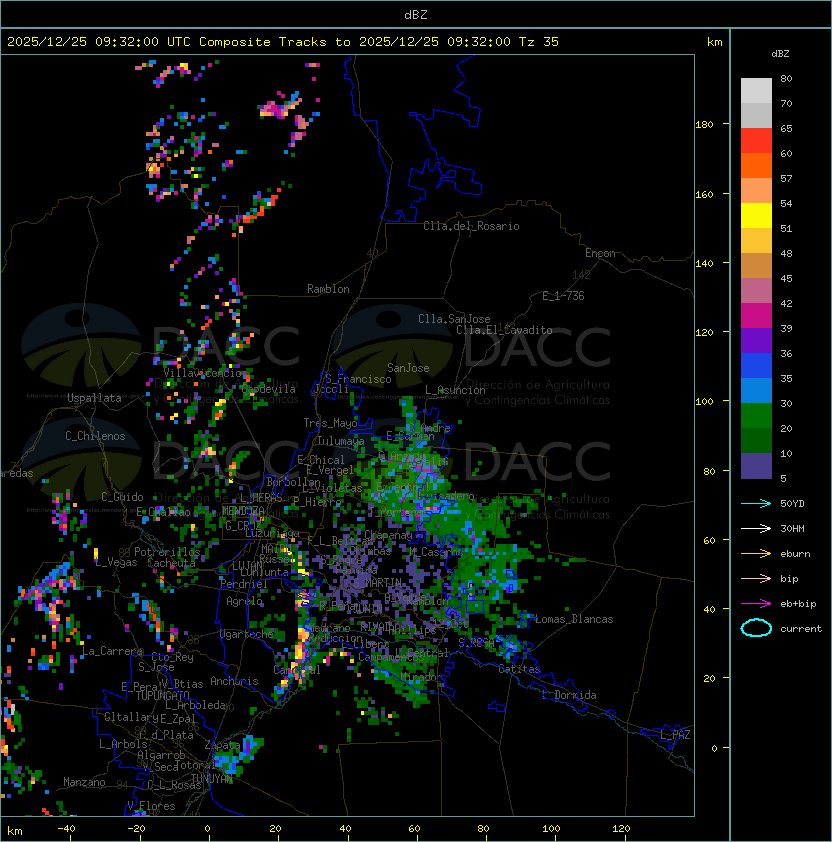Click the 'Tulumaya' map label

coord(341,441)
